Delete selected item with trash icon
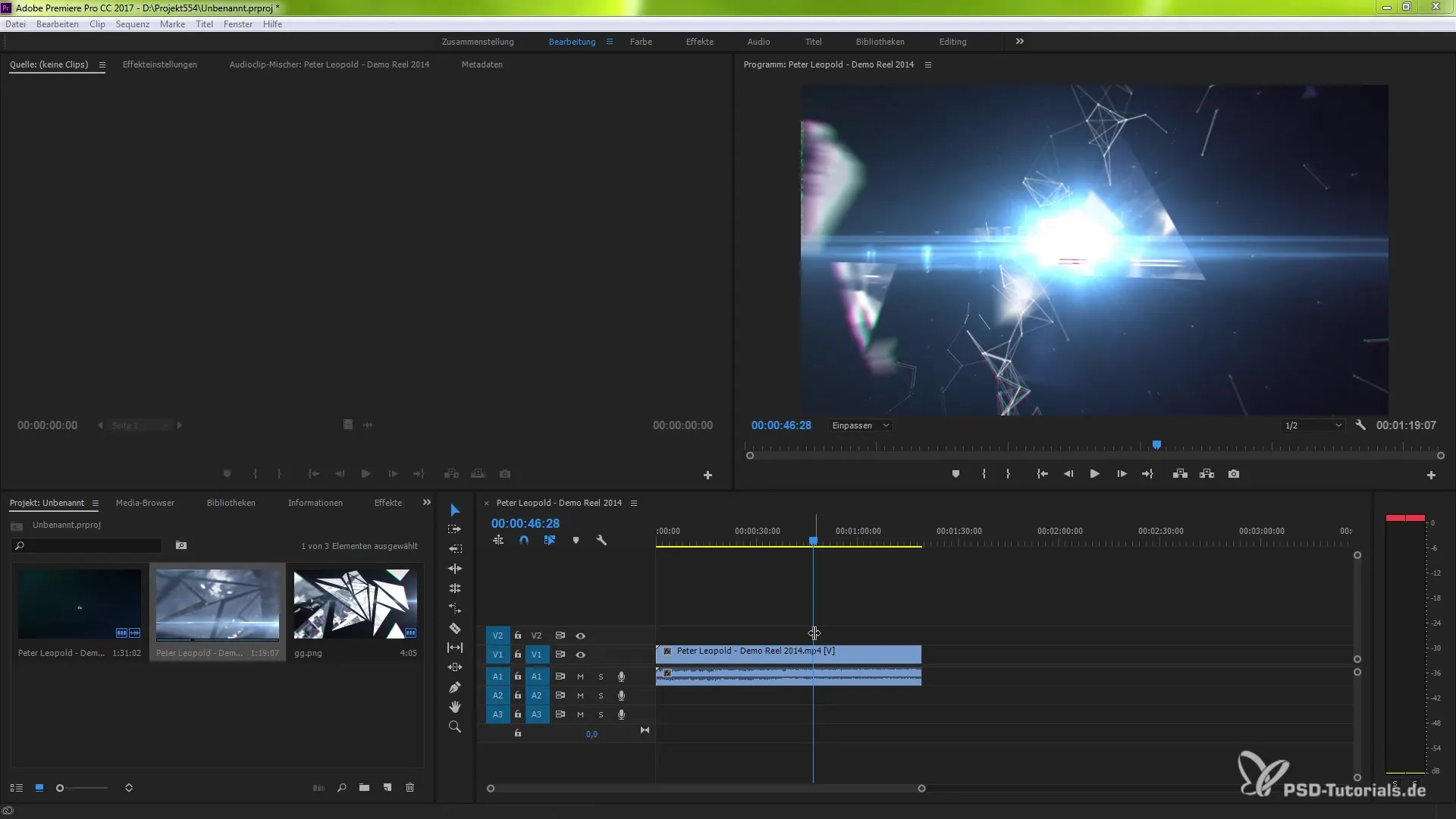The height and width of the screenshot is (819, 1456). point(410,788)
